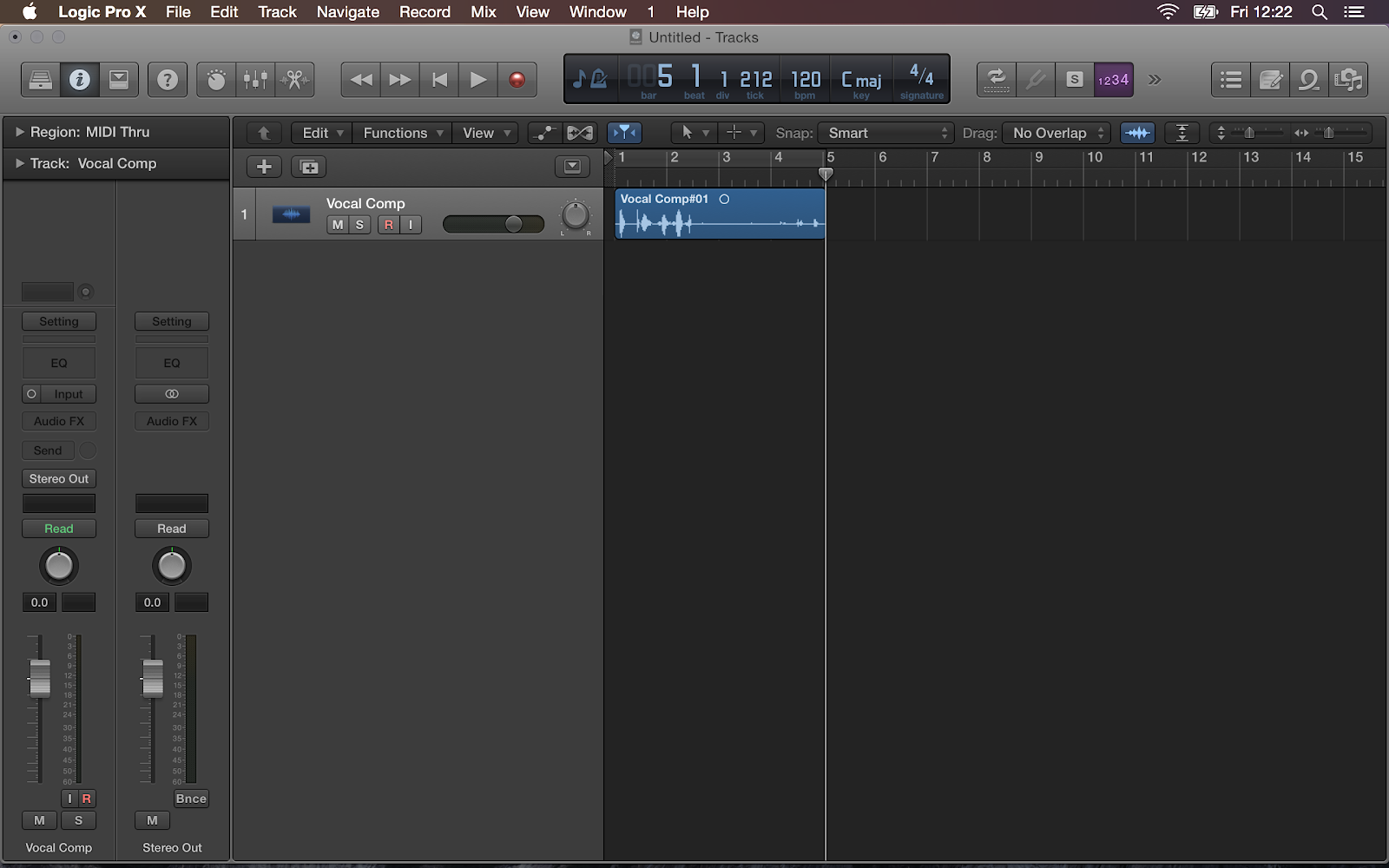Go to beginning of project
This screenshot has height=868, width=1389.
(x=439, y=80)
